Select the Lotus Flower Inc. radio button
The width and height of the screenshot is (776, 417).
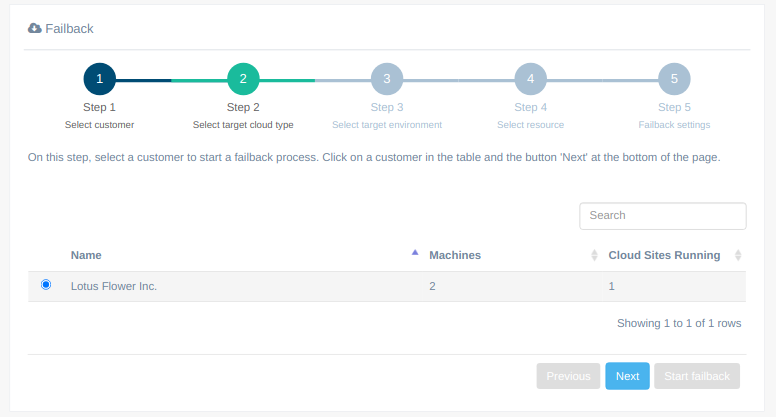point(46,284)
